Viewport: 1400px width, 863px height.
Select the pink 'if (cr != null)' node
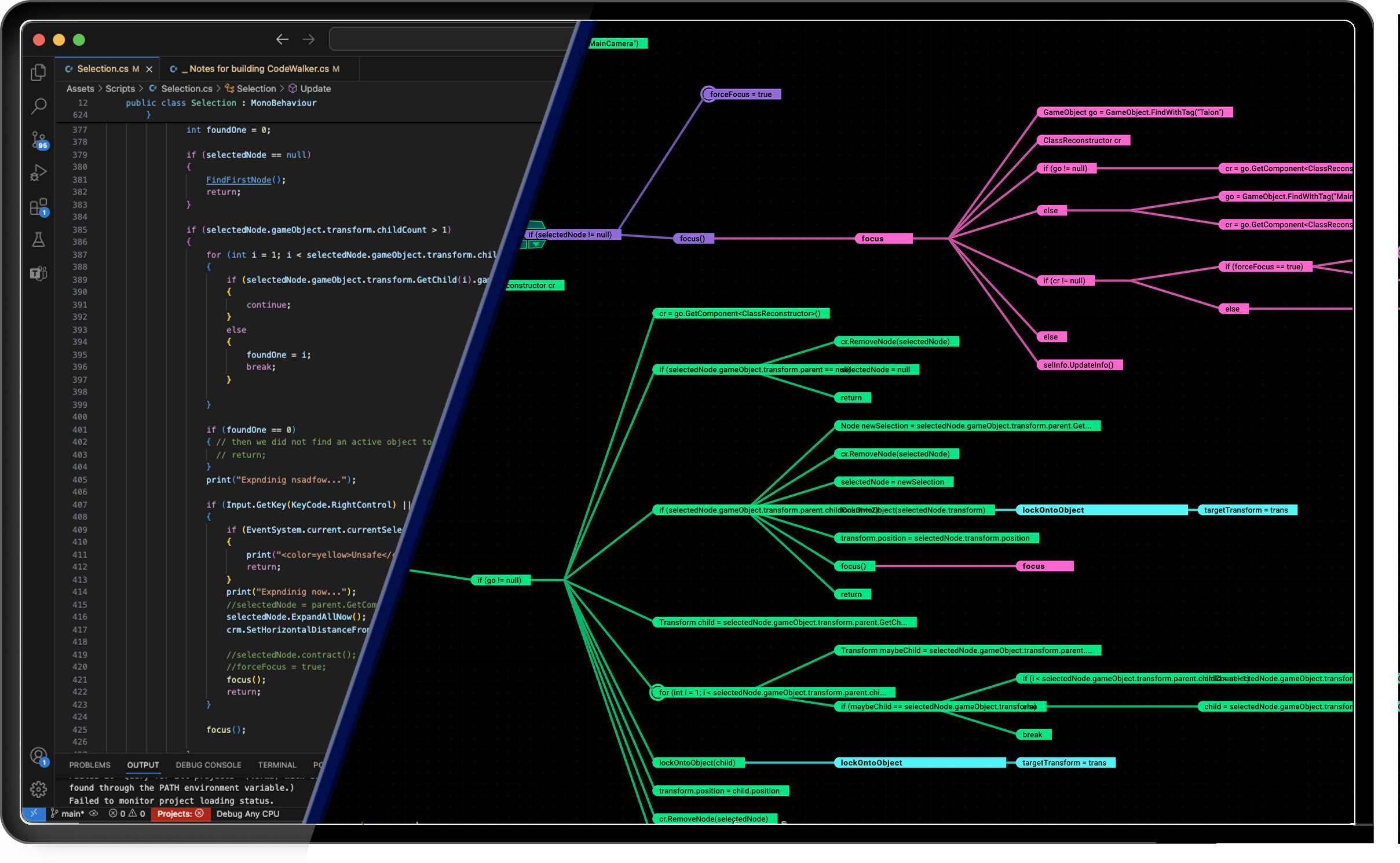pyautogui.click(x=1065, y=280)
